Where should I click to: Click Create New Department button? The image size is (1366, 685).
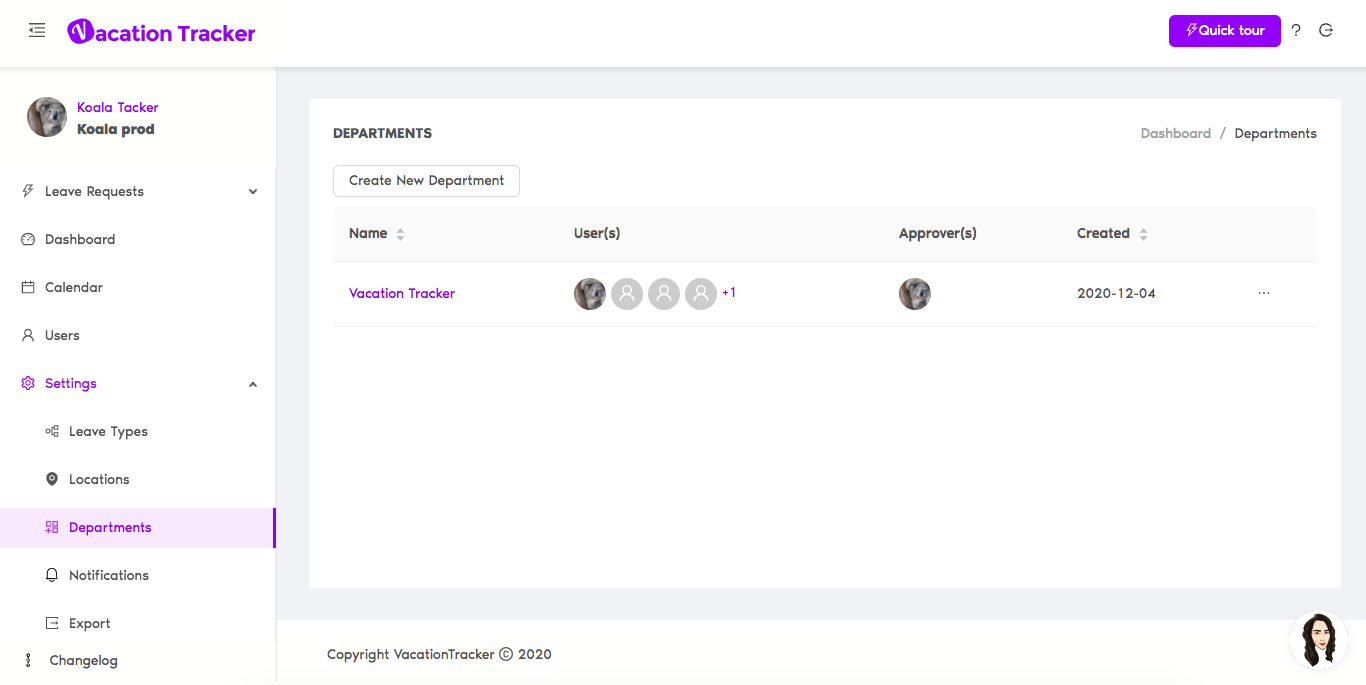[x=426, y=181]
